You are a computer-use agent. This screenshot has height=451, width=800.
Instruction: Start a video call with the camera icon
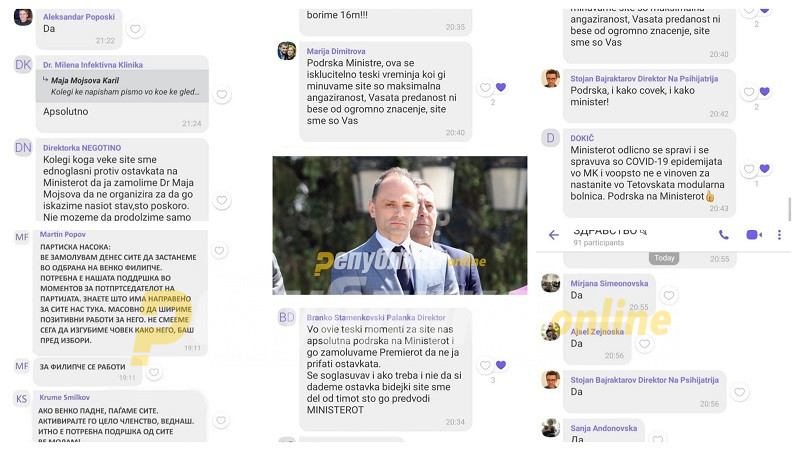click(x=754, y=235)
